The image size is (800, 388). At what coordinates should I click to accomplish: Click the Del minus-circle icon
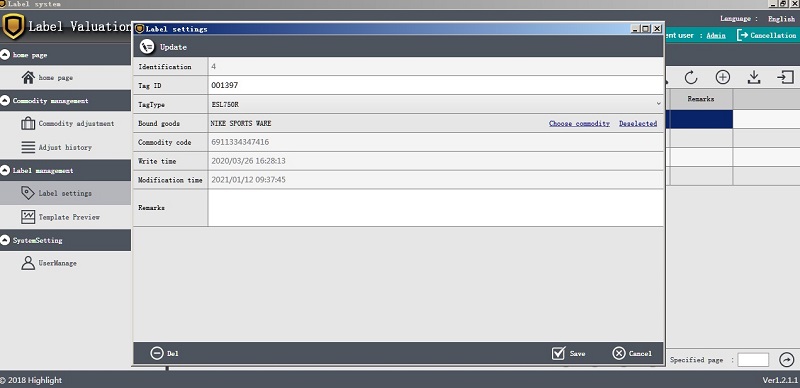pyautogui.click(x=157, y=353)
